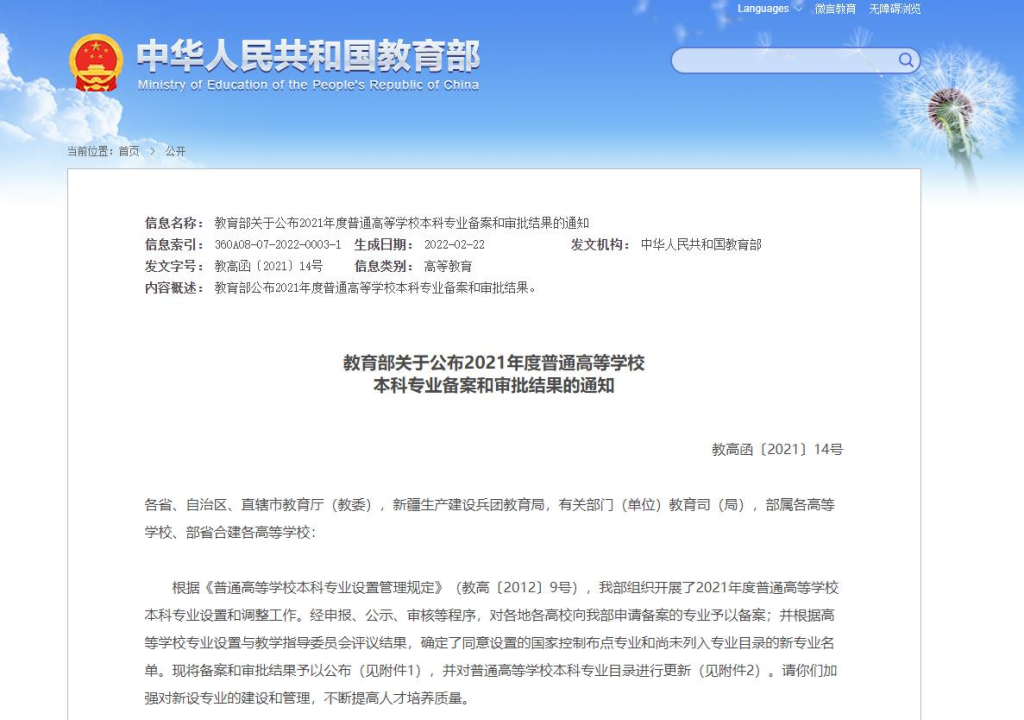
Task: Click the 内容概述 summary text
Action: click(376, 287)
